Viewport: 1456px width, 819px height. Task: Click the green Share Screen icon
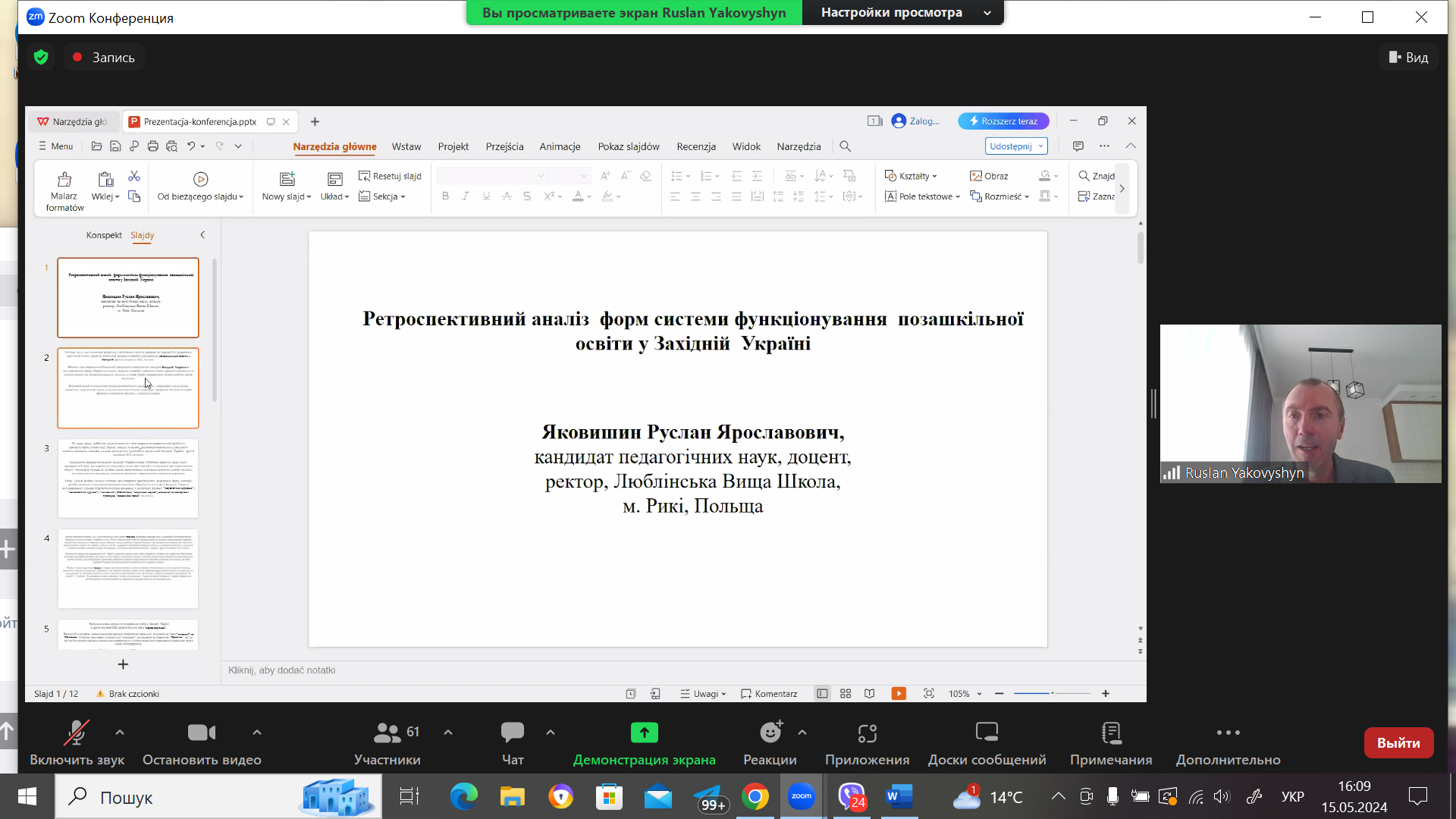point(644,733)
